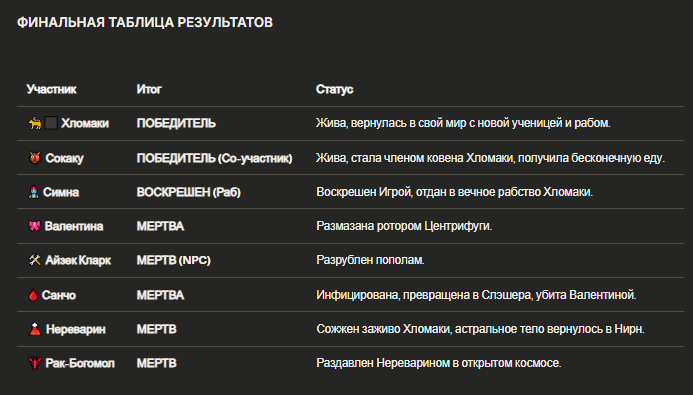Screen dimensions: 693x395
Task: Click the pink bow icon beside Валентина
Action: click(x=34, y=226)
